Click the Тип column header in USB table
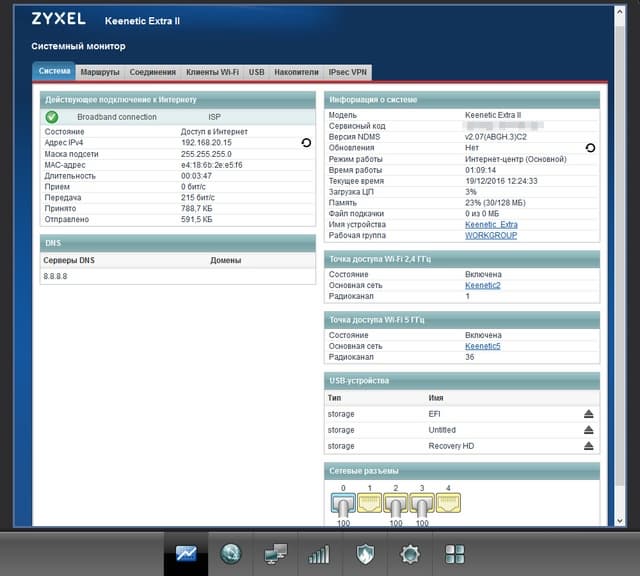Viewport: 640px width, 576px height. pyautogui.click(x=334, y=398)
